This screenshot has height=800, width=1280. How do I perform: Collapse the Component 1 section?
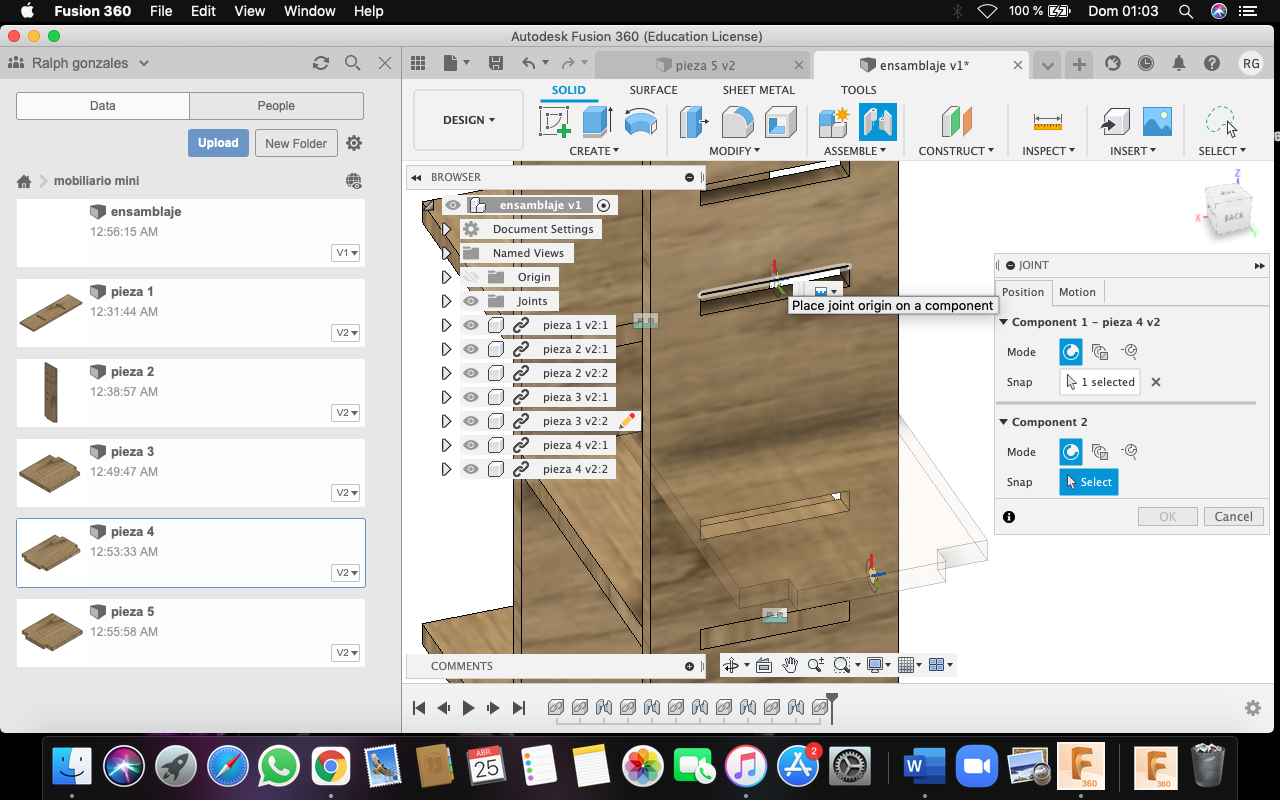click(1004, 322)
